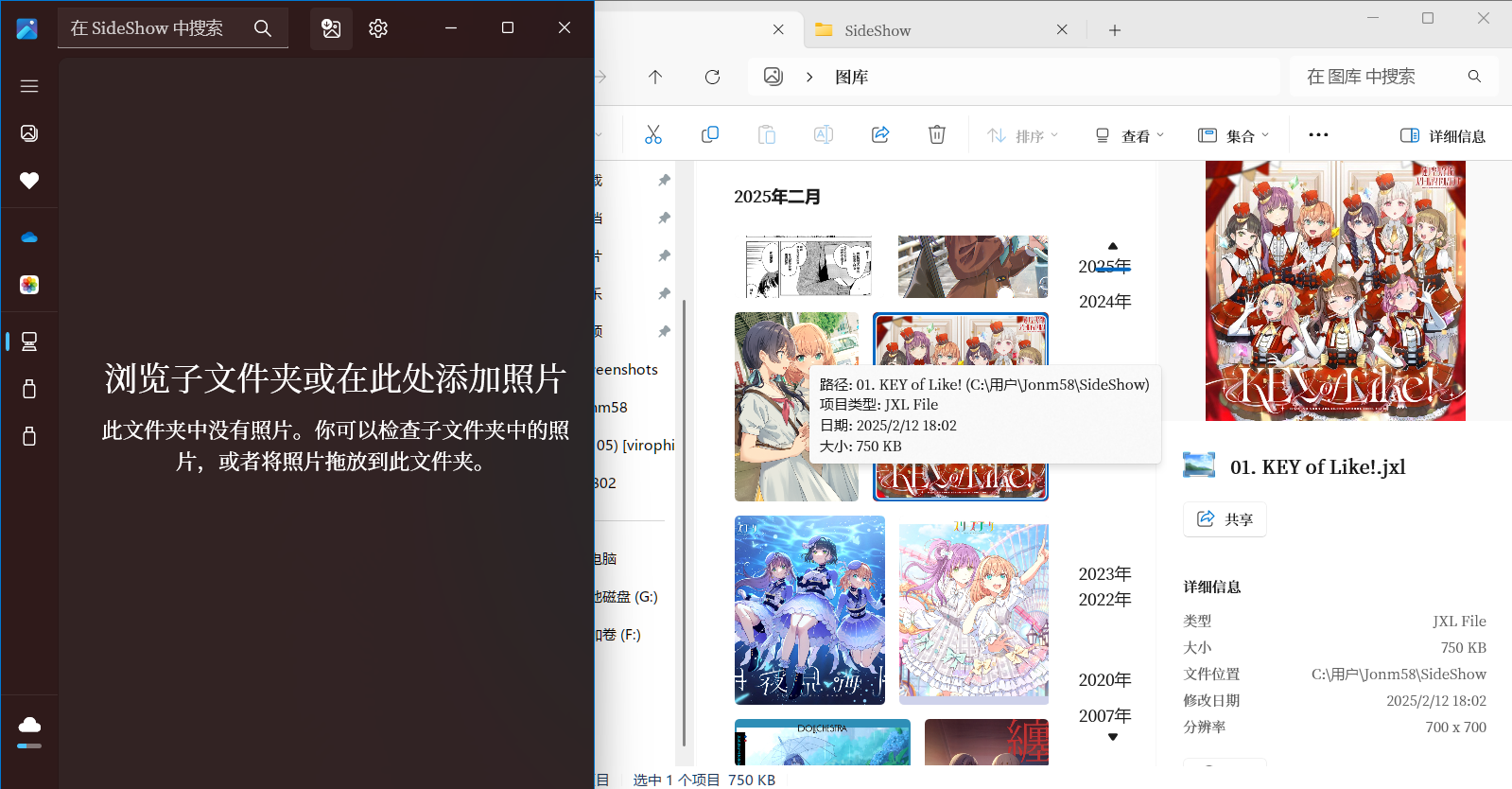Open the Gallery view in Photos sidebar
Screen dimensions: 1512x789
point(29,133)
